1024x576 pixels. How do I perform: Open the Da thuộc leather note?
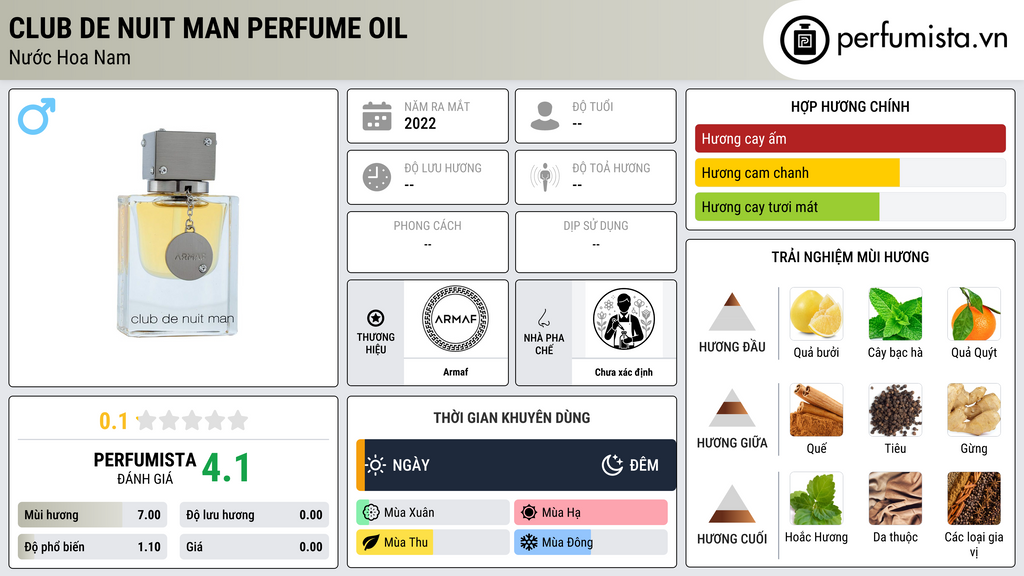pos(895,498)
